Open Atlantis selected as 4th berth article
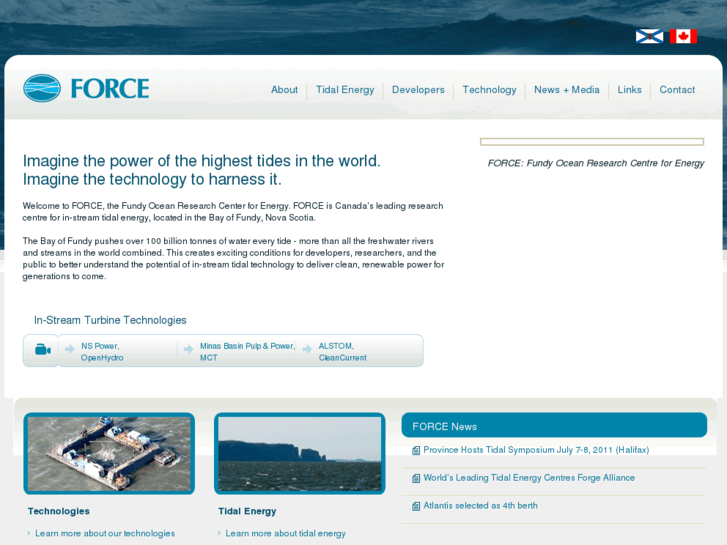 point(480,506)
